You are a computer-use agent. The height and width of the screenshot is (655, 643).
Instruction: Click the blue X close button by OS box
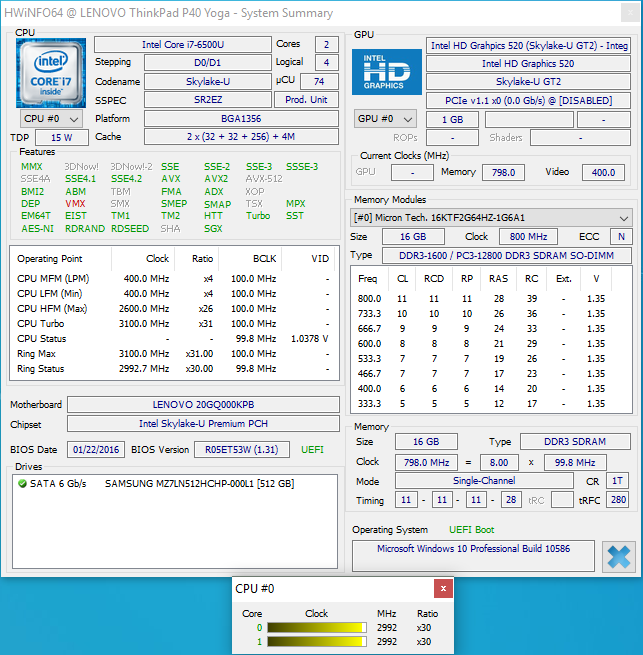click(618, 557)
